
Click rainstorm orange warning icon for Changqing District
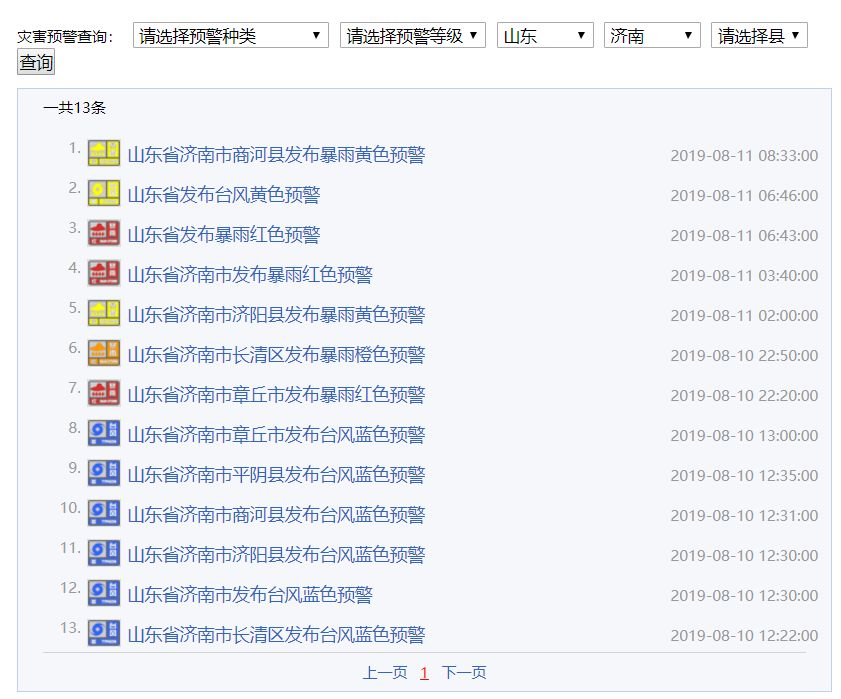[104, 353]
